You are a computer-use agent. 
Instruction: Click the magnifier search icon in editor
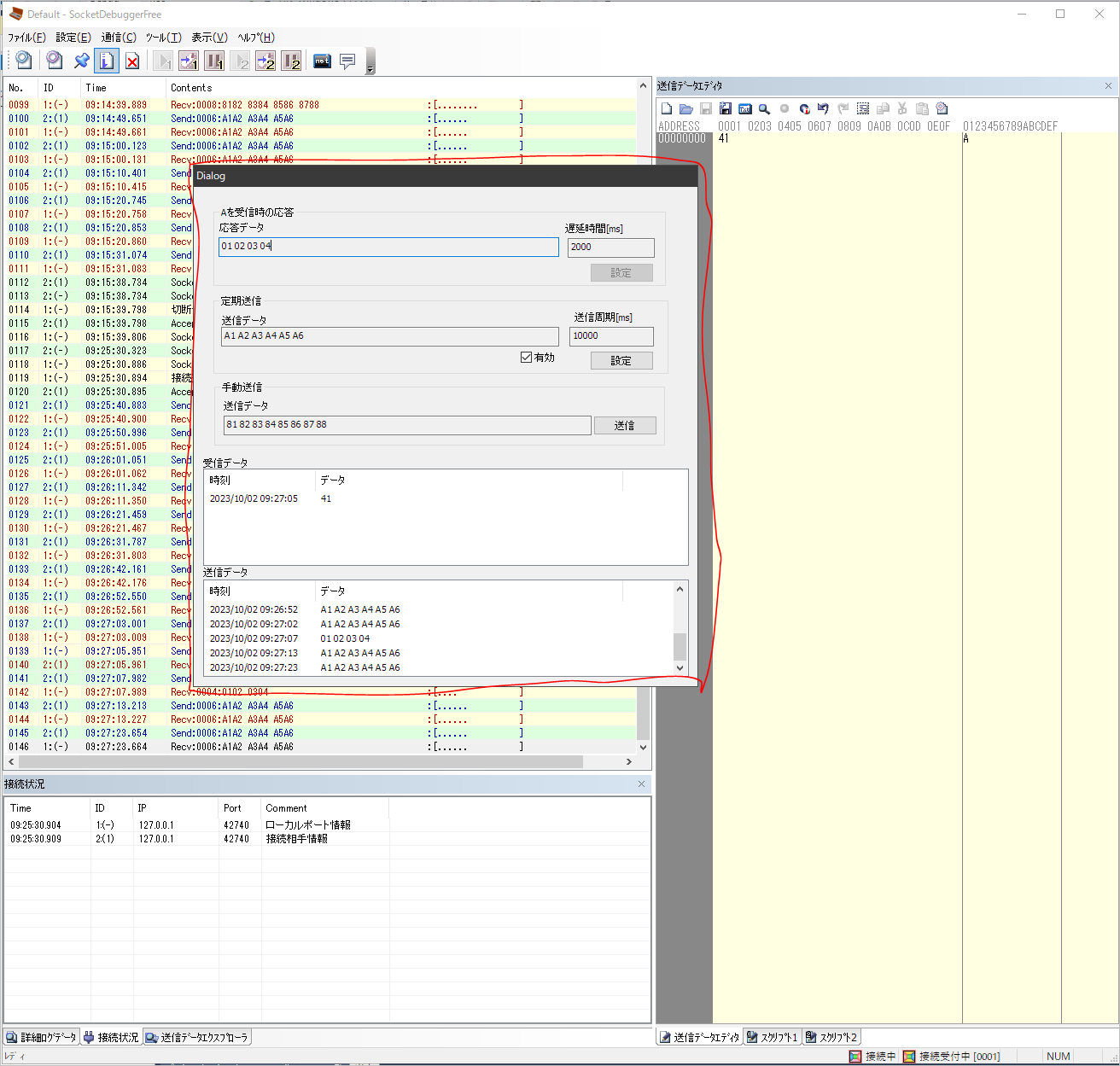pyautogui.click(x=764, y=108)
